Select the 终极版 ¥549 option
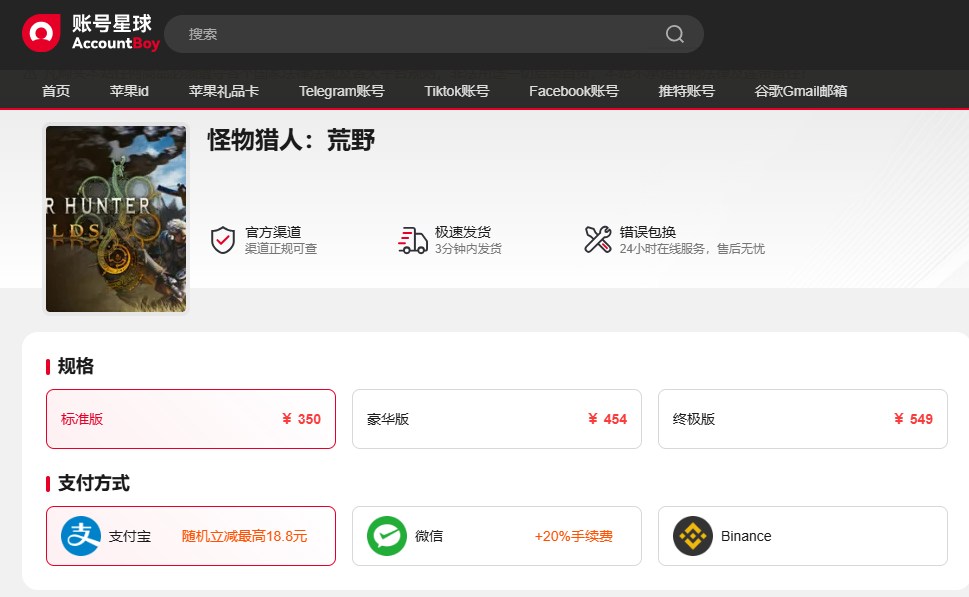This screenshot has width=969, height=597. pos(803,419)
